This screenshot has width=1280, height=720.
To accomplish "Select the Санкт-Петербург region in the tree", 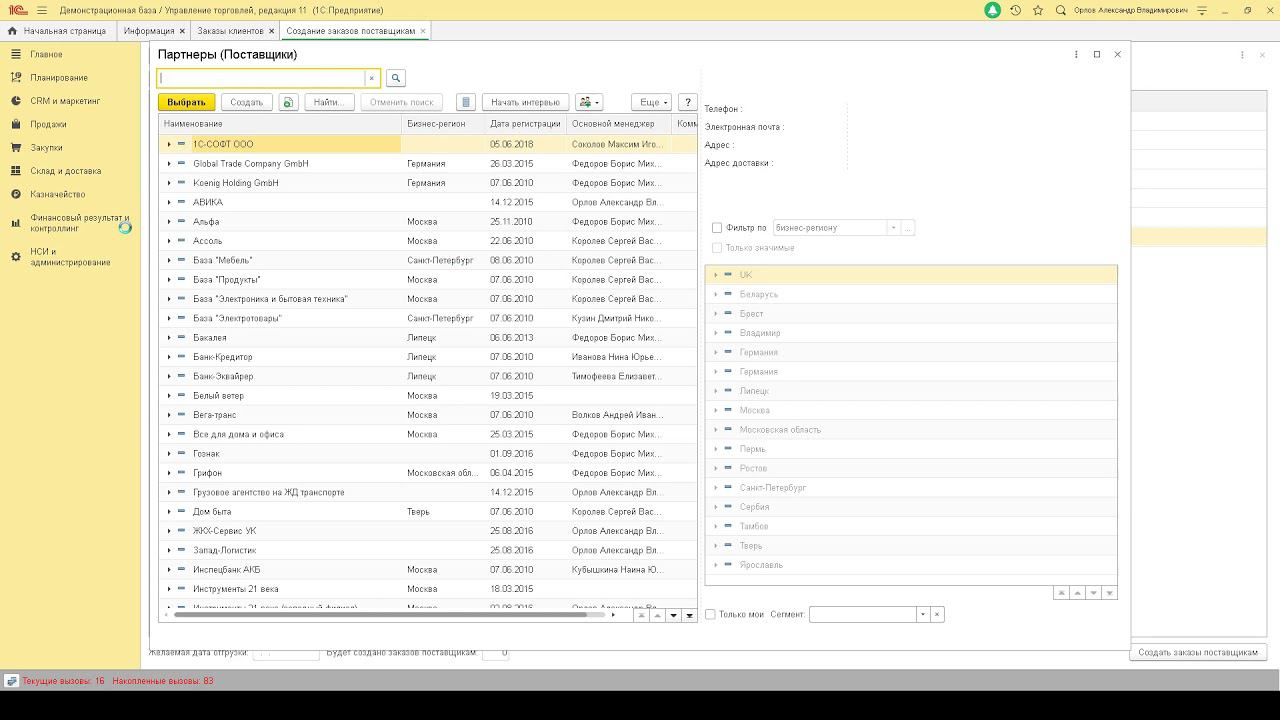I will (x=911, y=488).
